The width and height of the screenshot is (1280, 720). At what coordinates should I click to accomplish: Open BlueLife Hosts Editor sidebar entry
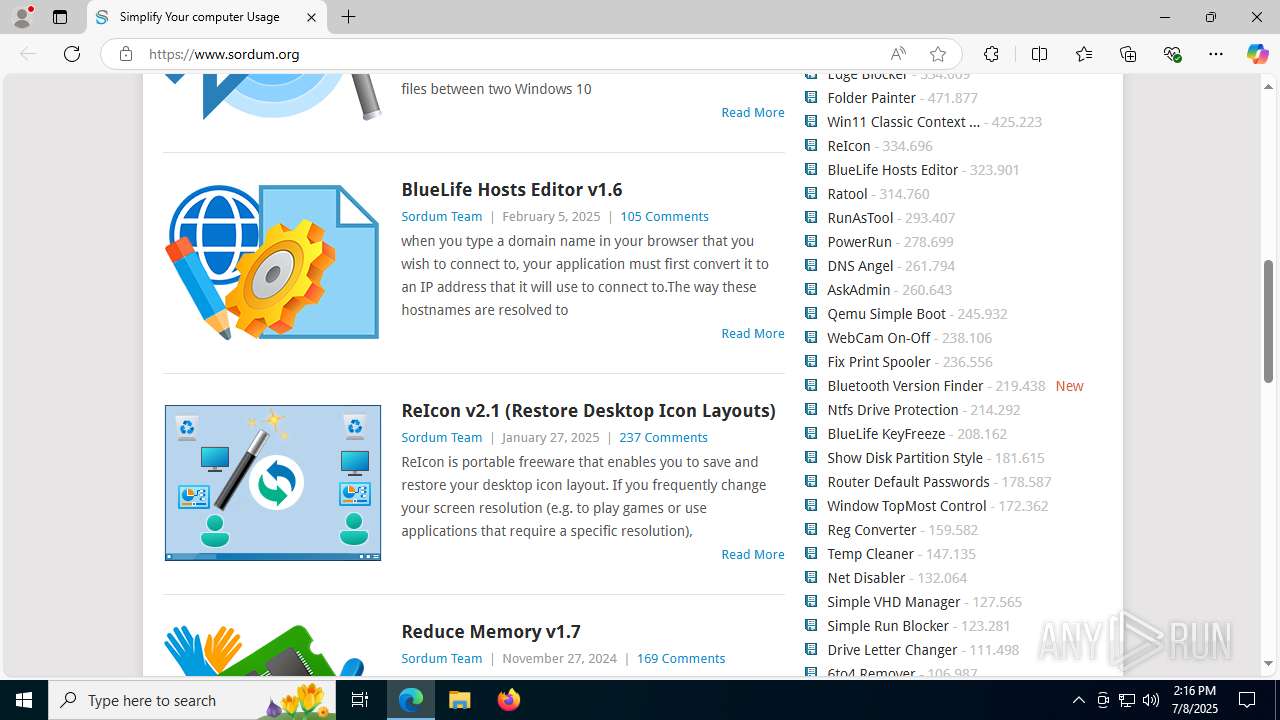(893, 169)
